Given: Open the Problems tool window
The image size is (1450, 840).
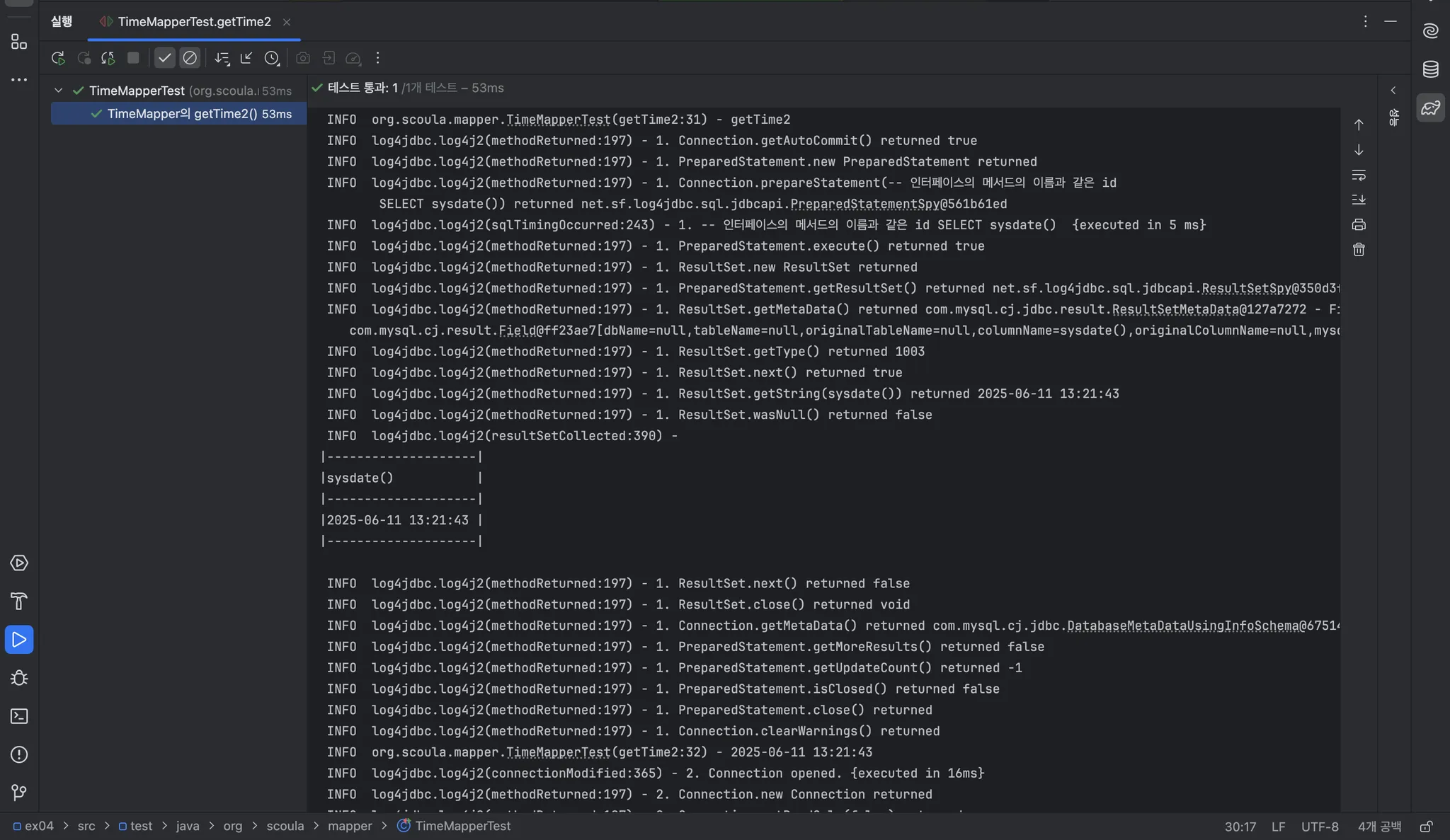Looking at the screenshot, I should (19, 754).
